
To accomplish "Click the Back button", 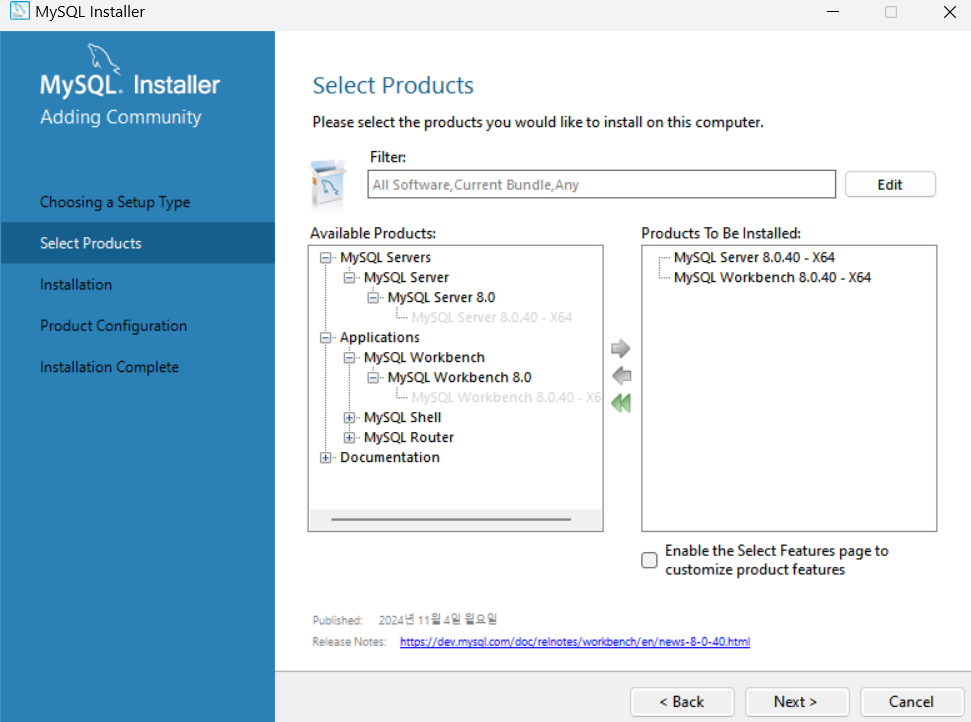I will click(x=682, y=702).
